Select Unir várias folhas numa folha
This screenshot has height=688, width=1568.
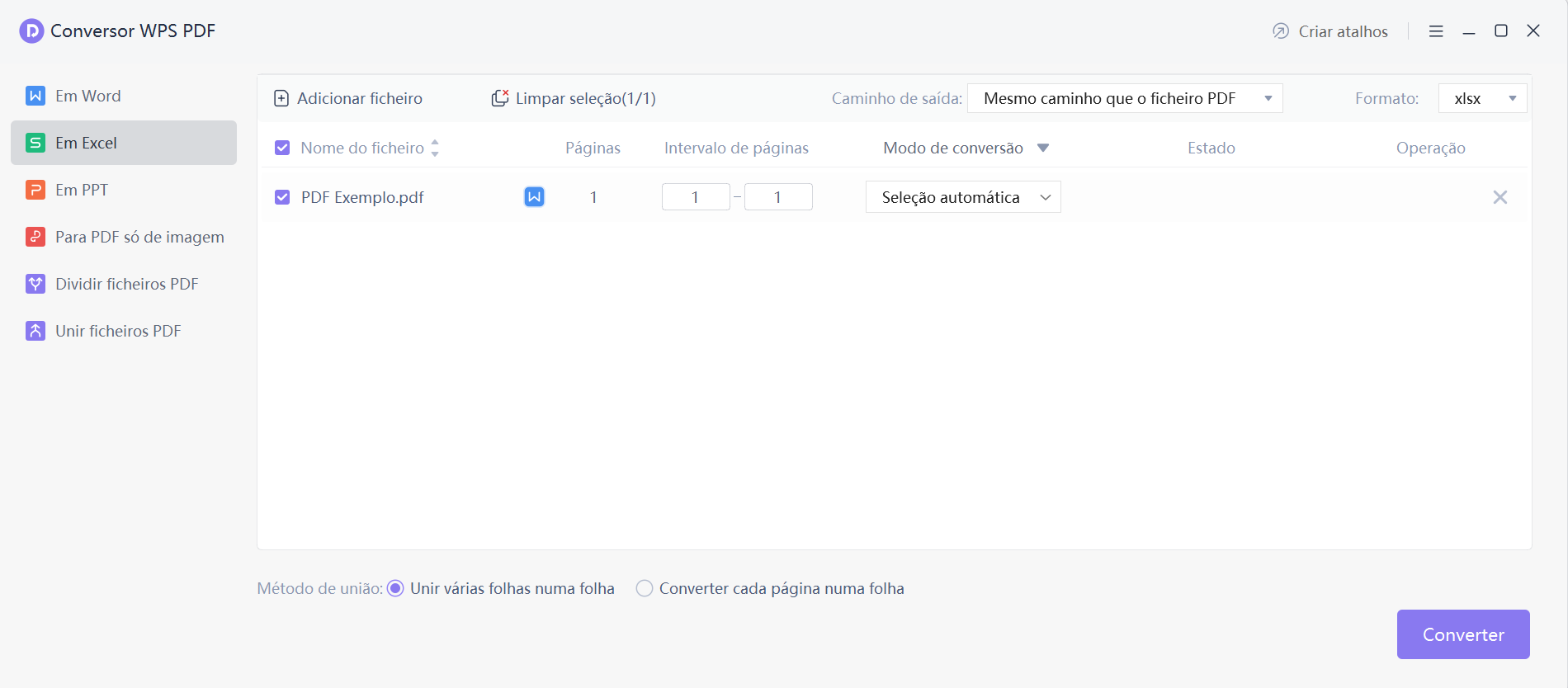(395, 588)
